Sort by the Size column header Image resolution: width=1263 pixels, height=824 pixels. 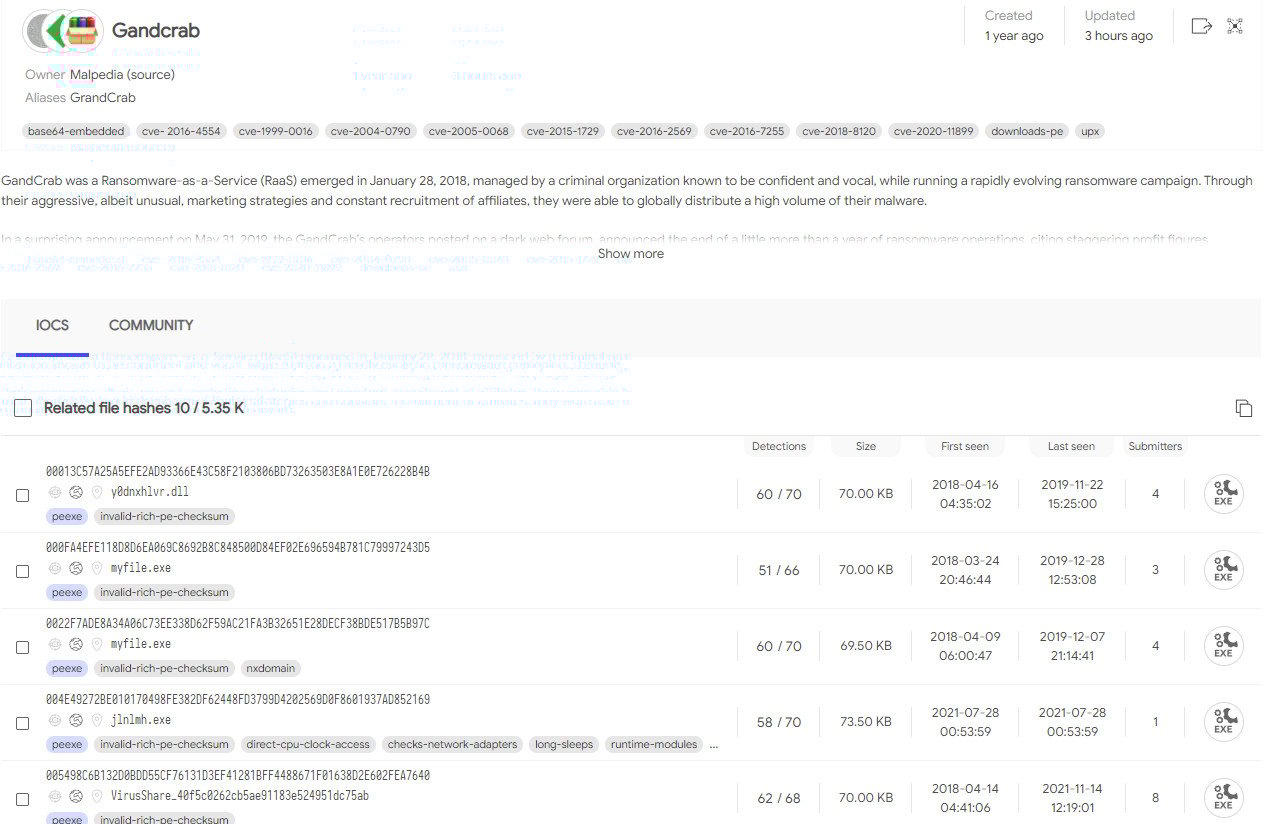tap(866, 446)
